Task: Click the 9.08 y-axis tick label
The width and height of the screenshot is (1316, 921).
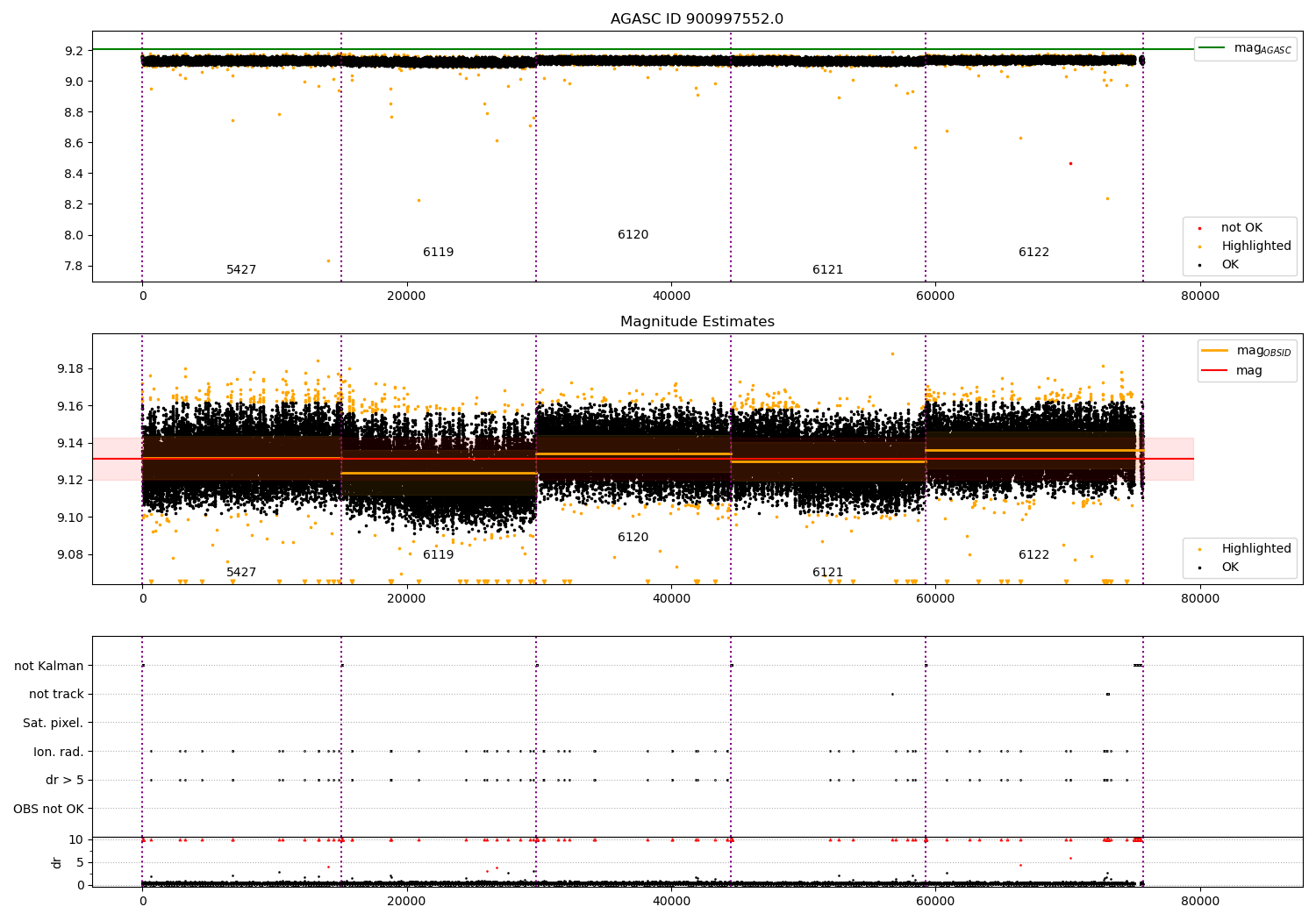Action: (x=71, y=554)
